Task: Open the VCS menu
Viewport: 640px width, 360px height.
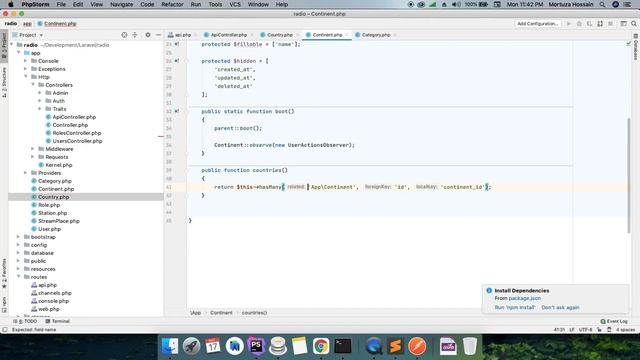Action: (x=235, y=4)
